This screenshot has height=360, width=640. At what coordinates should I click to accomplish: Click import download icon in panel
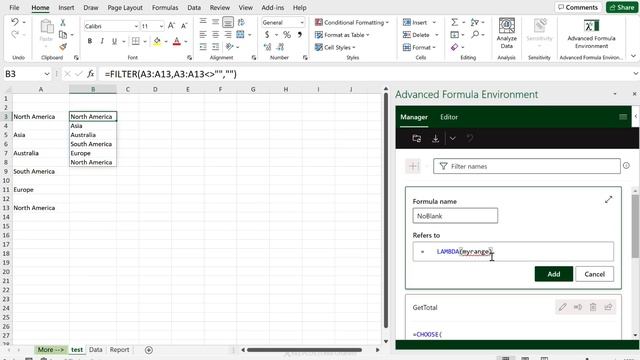click(436, 138)
